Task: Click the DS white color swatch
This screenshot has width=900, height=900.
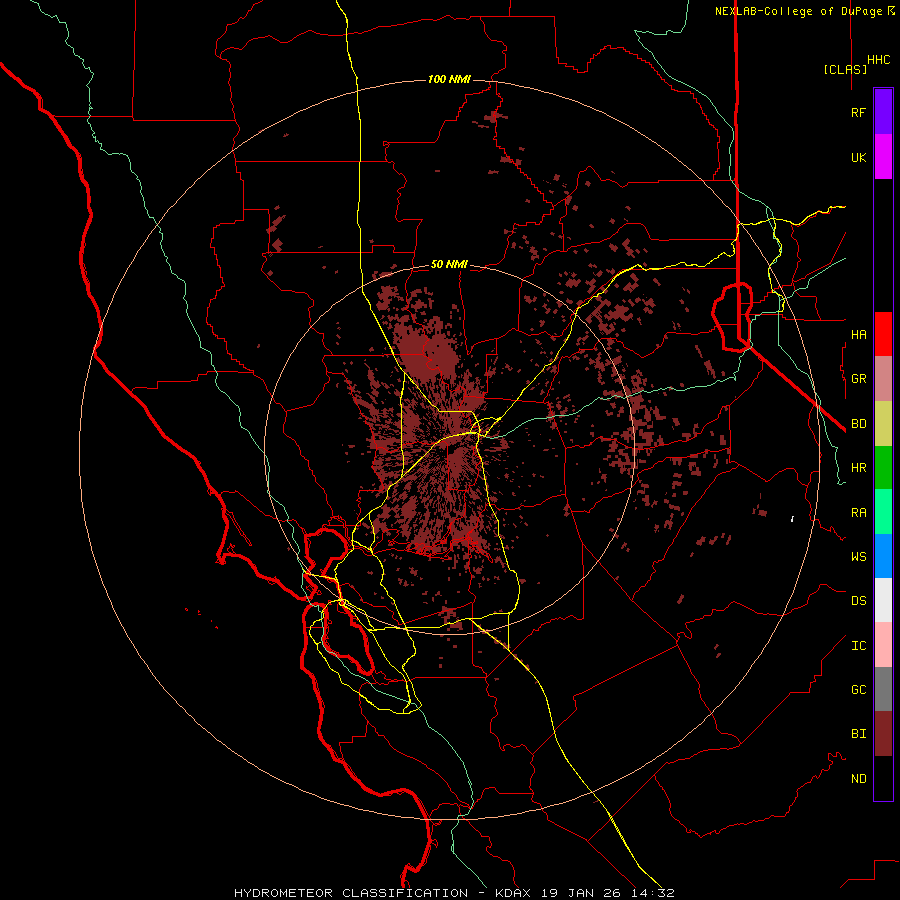Action: click(x=883, y=600)
